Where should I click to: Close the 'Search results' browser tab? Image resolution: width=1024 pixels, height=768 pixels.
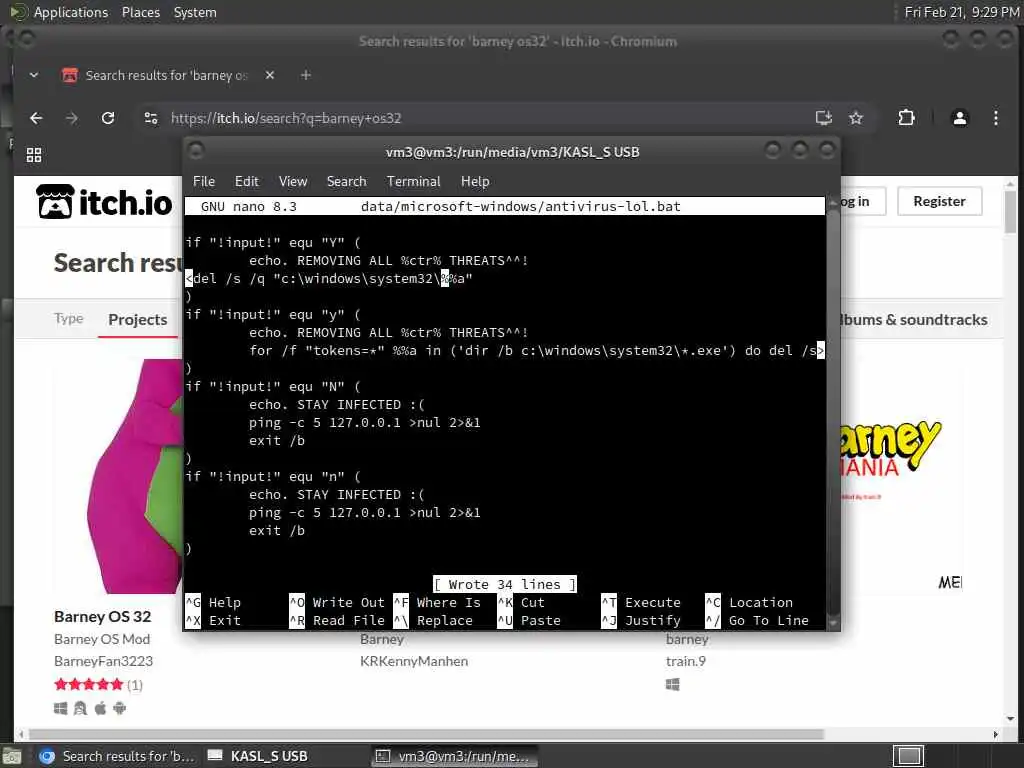(x=270, y=75)
